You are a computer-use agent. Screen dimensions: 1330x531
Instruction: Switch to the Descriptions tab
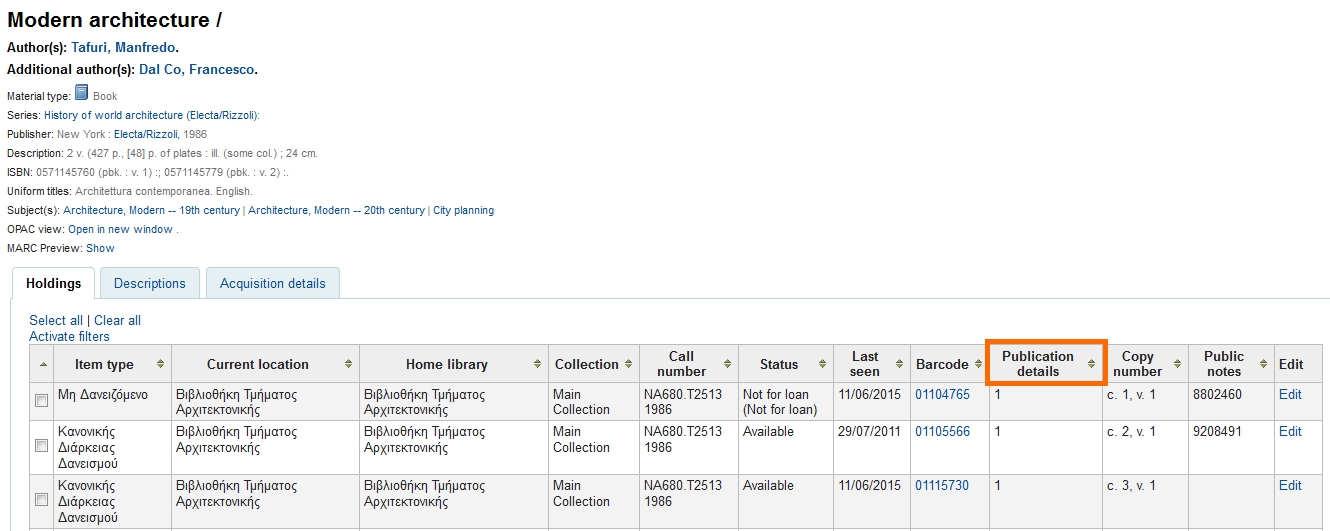pos(150,283)
